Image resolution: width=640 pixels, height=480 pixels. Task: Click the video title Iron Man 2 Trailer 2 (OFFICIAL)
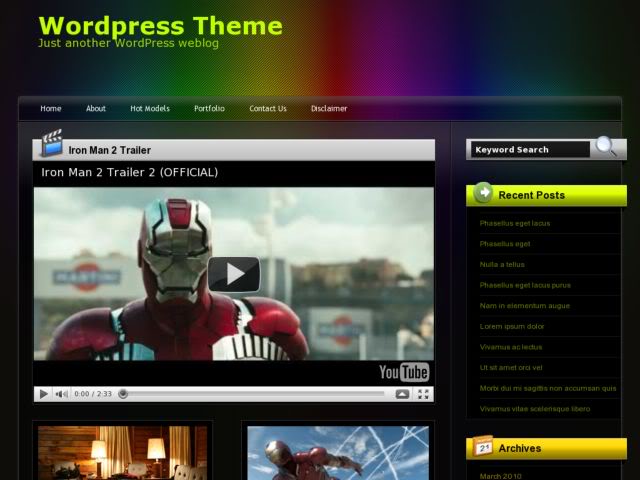point(129,172)
